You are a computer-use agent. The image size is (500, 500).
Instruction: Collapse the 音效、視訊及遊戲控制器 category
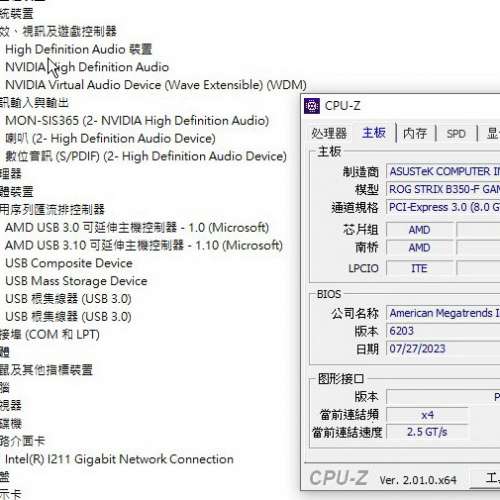(58, 31)
